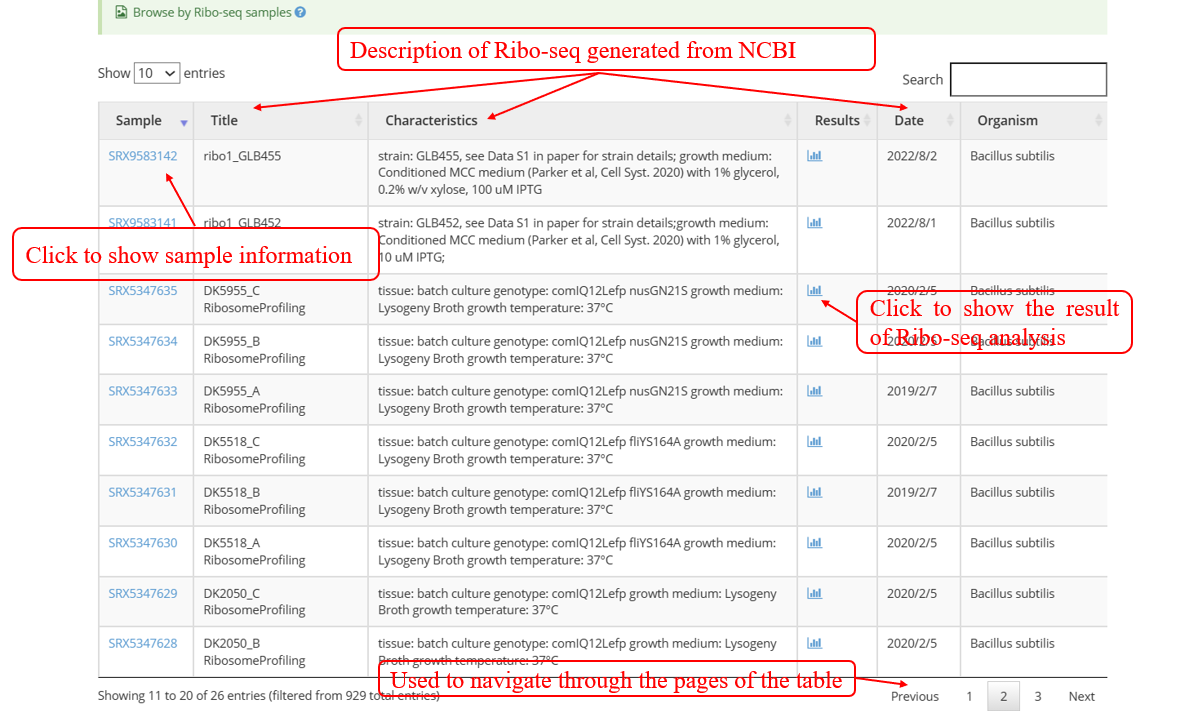The width and height of the screenshot is (1189, 711).
Task: Open results chart for SRX5347630 row
Action: pos(814,542)
